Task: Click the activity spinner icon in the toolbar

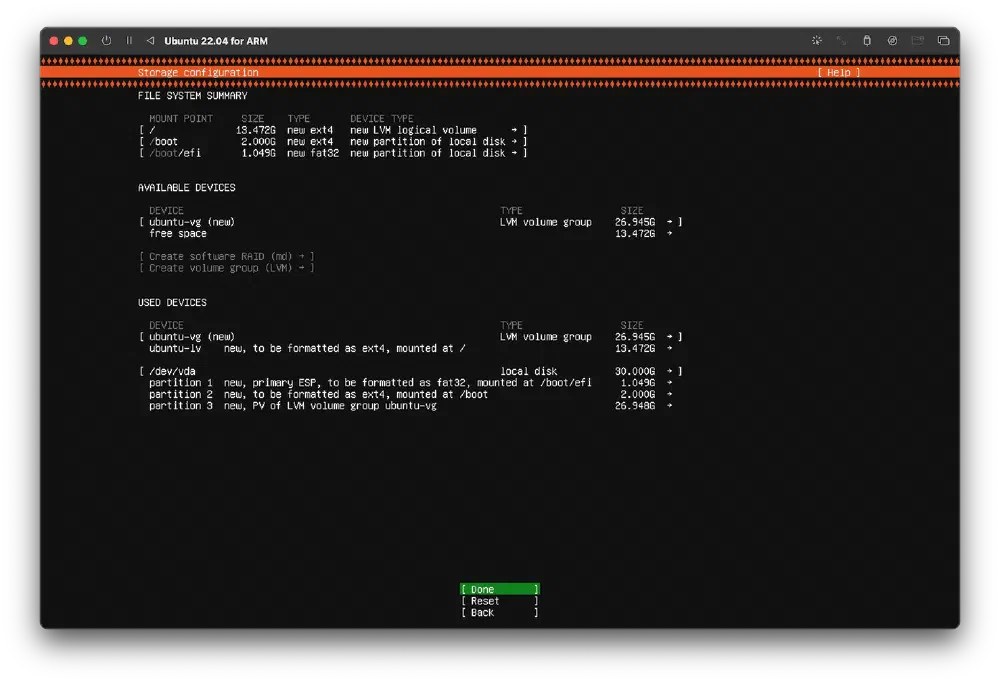Action: coord(816,41)
